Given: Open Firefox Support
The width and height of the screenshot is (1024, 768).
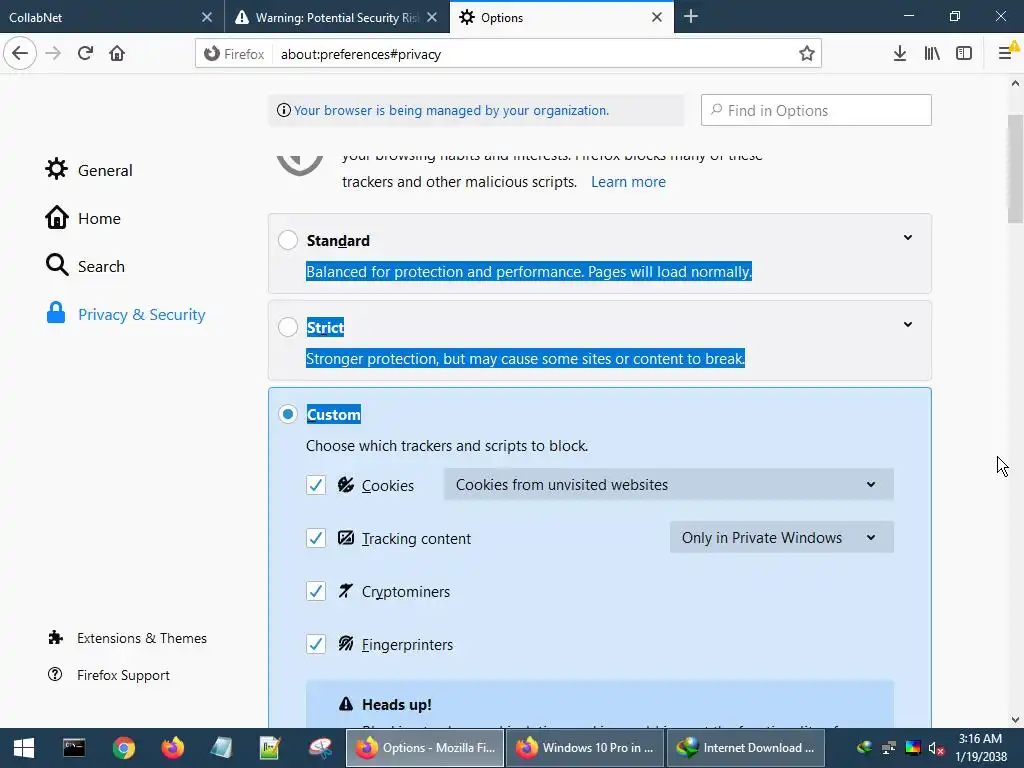Looking at the screenshot, I should [x=108, y=675].
